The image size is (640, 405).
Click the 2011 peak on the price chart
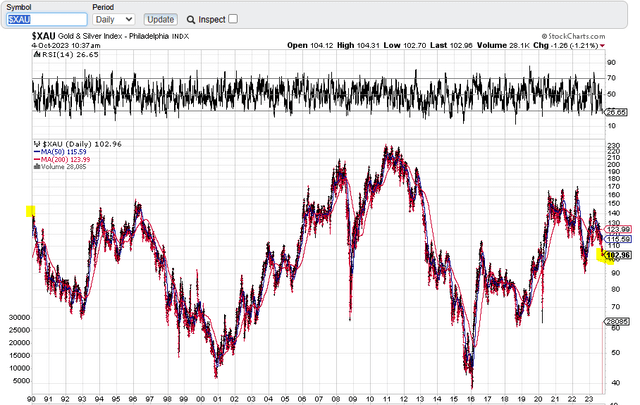(388, 150)
